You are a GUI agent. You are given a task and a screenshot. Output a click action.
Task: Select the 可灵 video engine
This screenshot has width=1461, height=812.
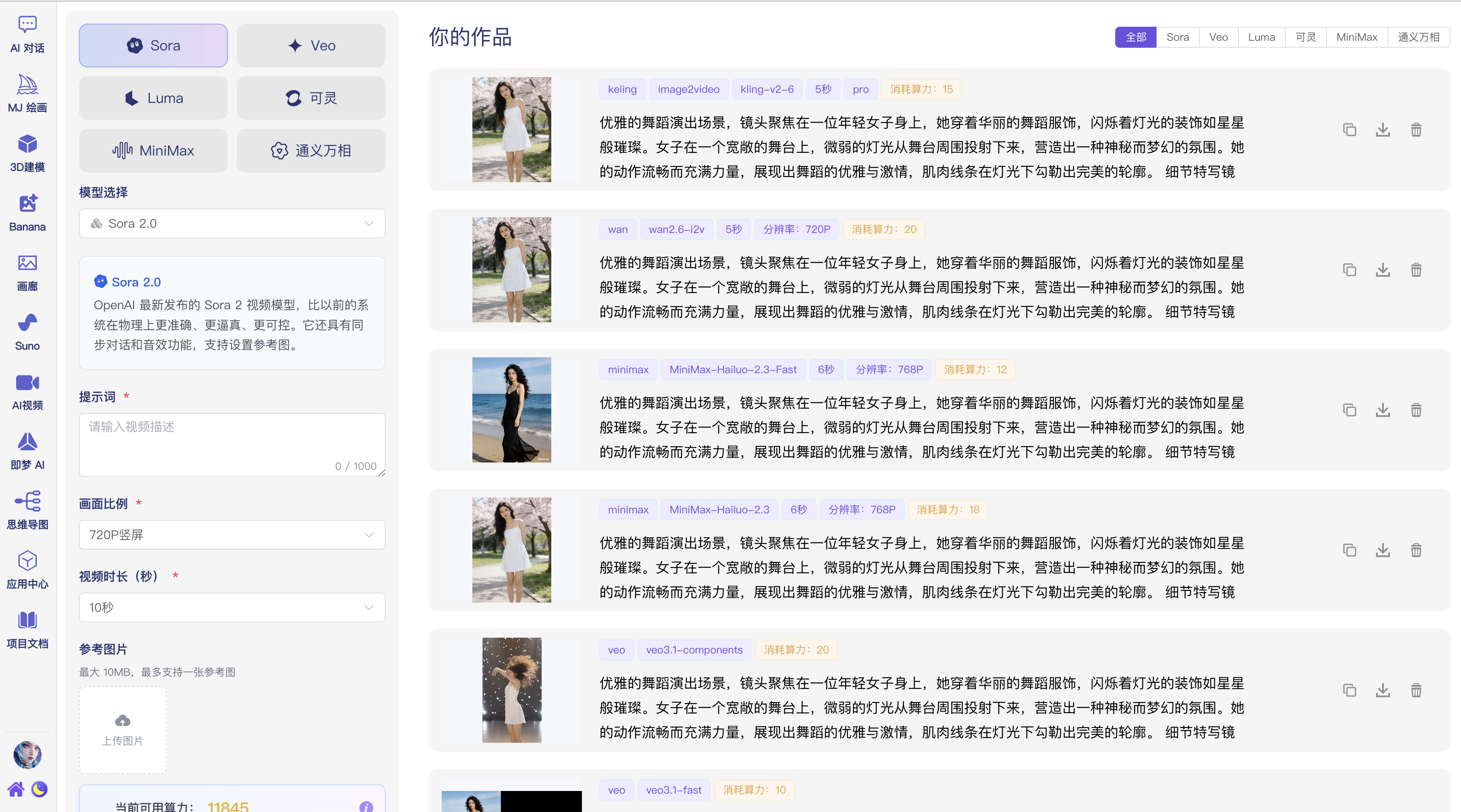point(311,98)
